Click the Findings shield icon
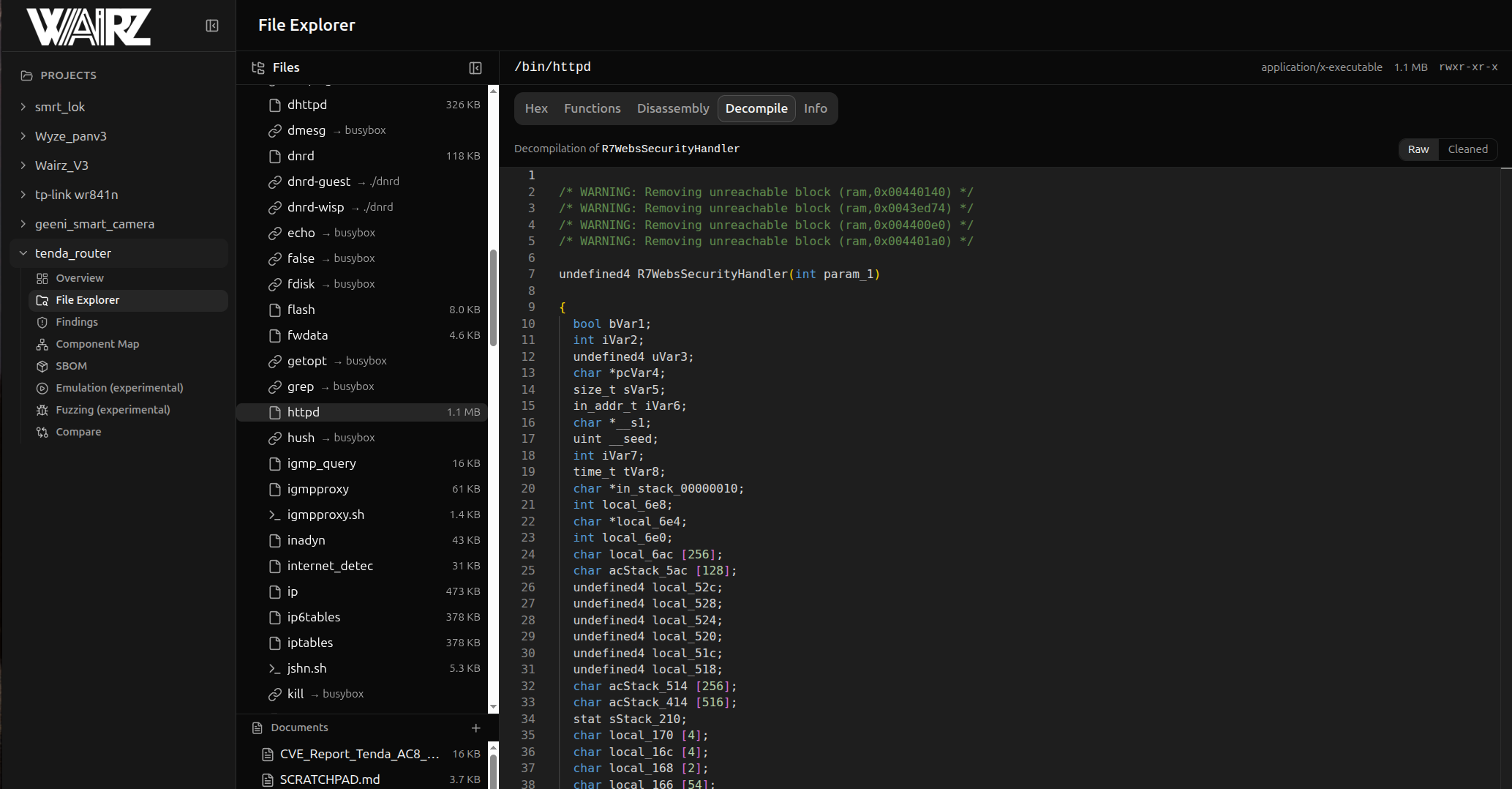Viewport: 1512px width, 789px height. click(42, 323)
